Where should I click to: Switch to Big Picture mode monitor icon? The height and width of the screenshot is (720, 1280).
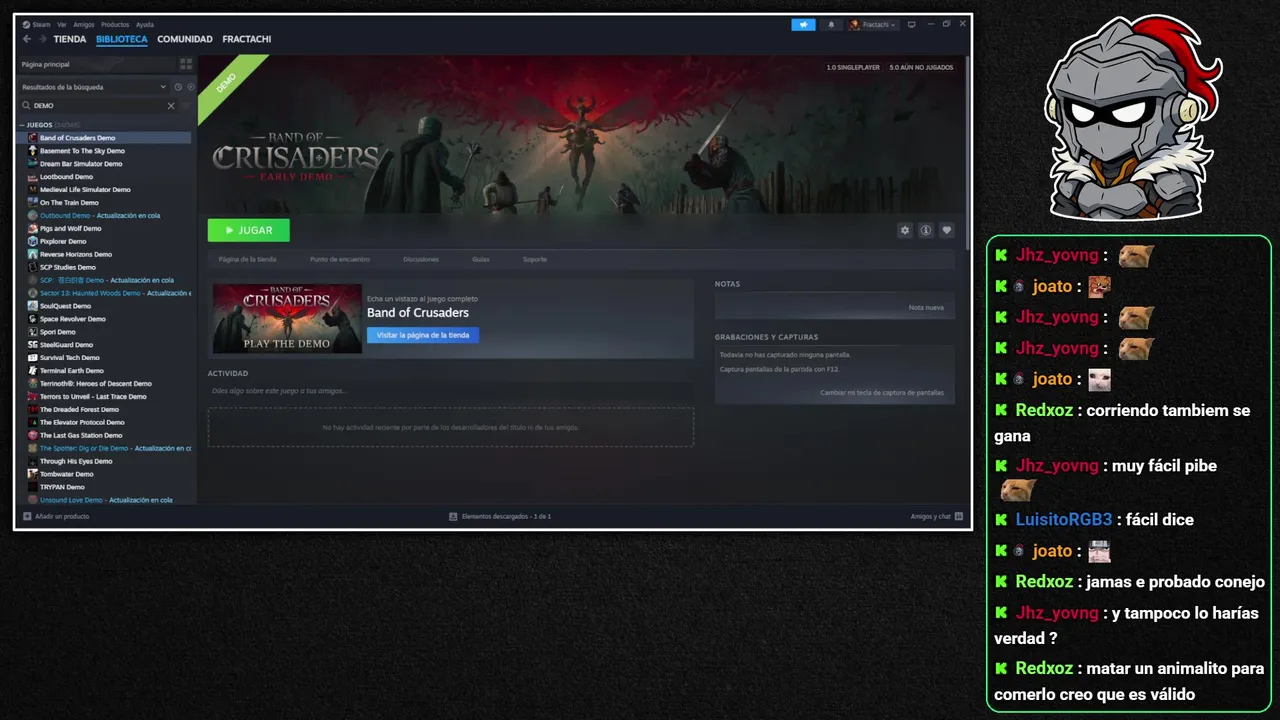(911, 24)
